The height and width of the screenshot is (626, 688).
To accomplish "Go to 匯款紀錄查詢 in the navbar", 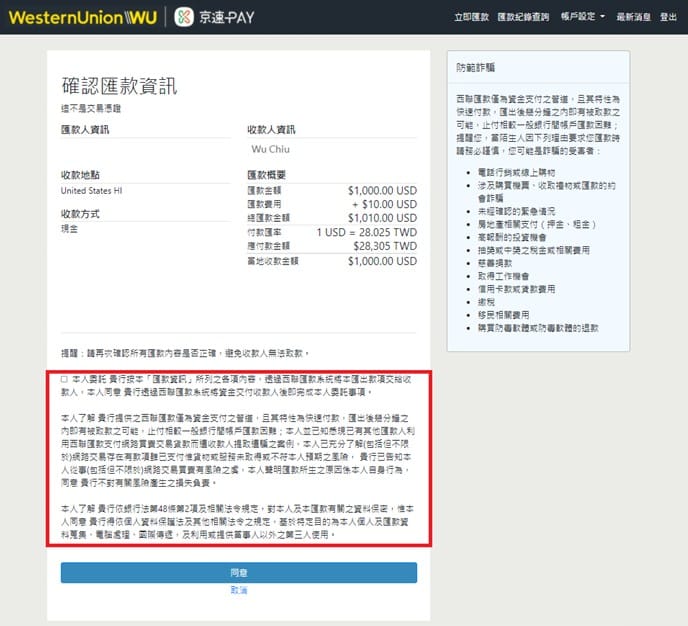I will point(521,17).
